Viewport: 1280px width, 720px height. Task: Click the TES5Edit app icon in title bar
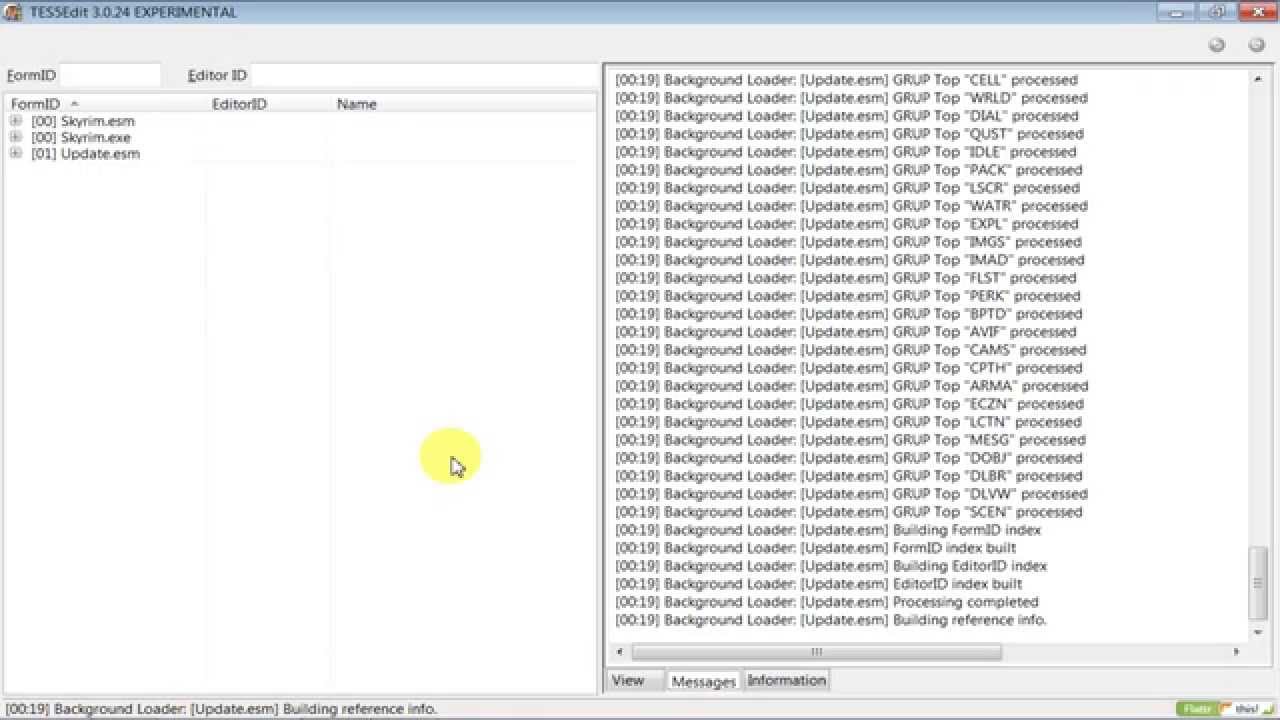(x=13, y=12)
